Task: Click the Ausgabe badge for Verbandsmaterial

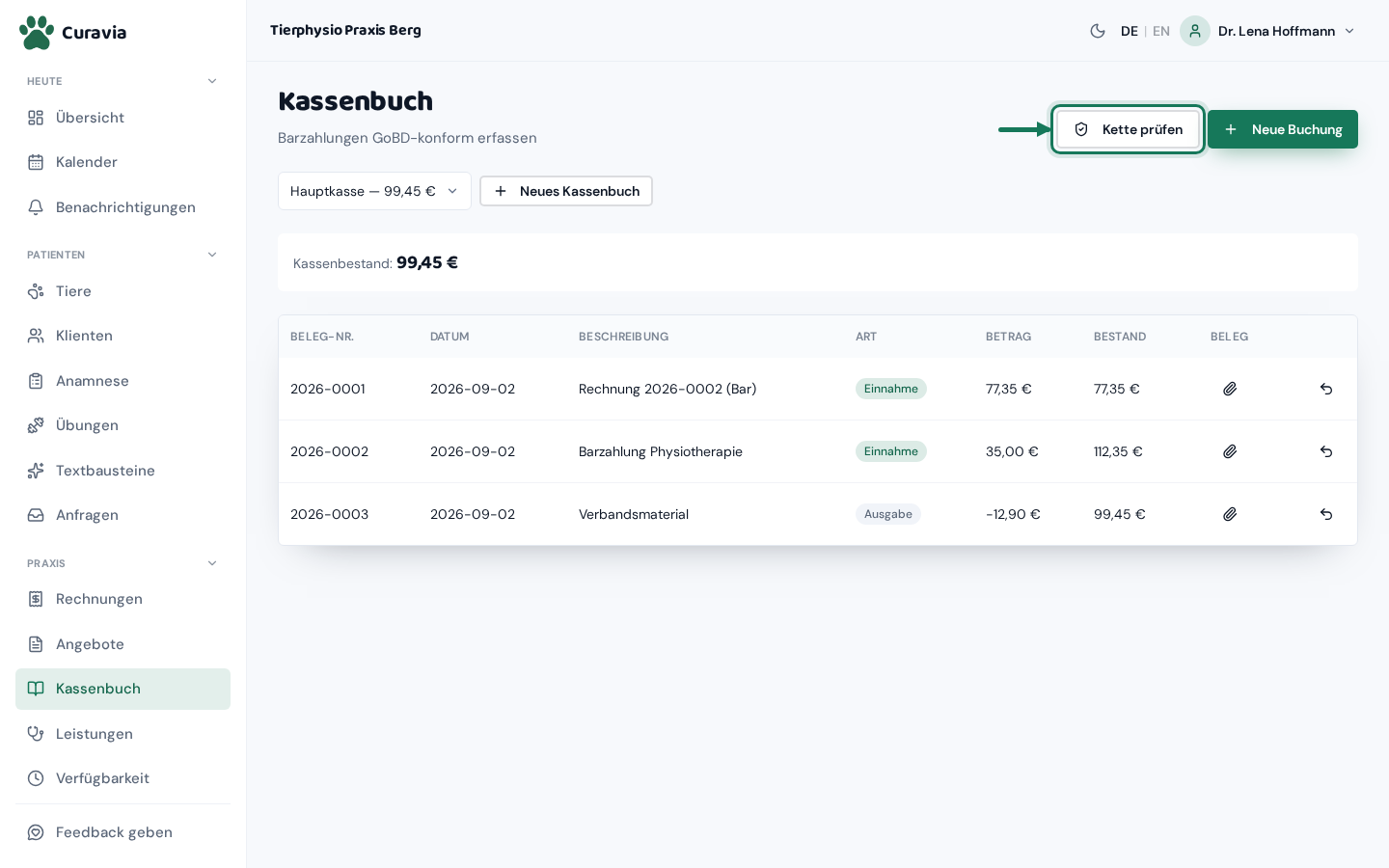Action: 888,514
